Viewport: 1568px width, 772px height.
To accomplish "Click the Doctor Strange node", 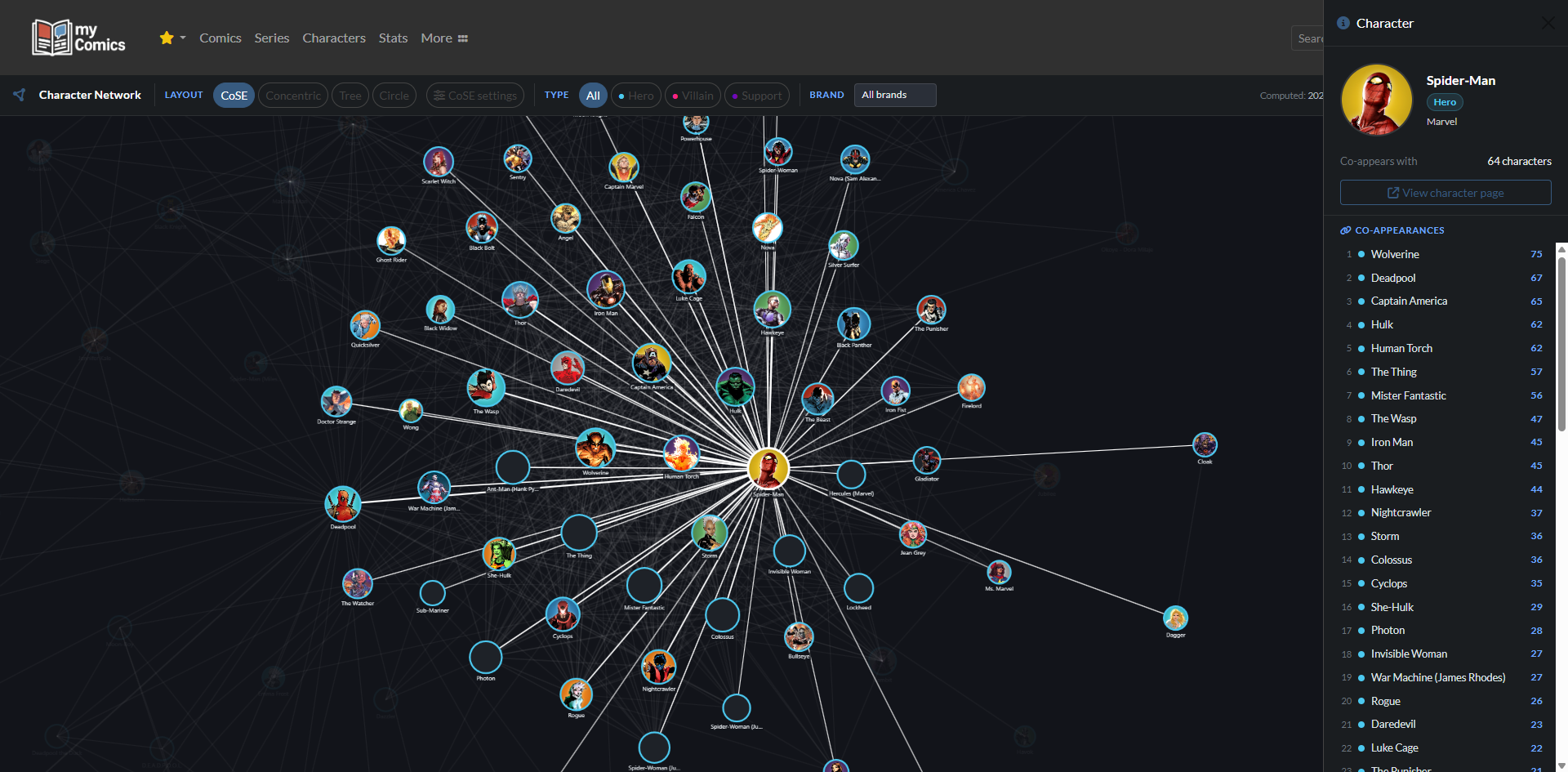I will (336, 402).
